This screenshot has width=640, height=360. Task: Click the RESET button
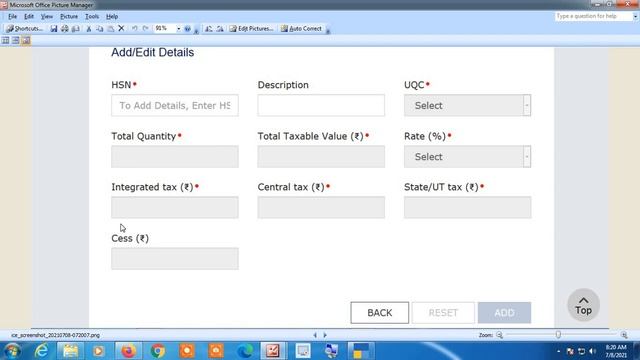(x=443, y=313)
